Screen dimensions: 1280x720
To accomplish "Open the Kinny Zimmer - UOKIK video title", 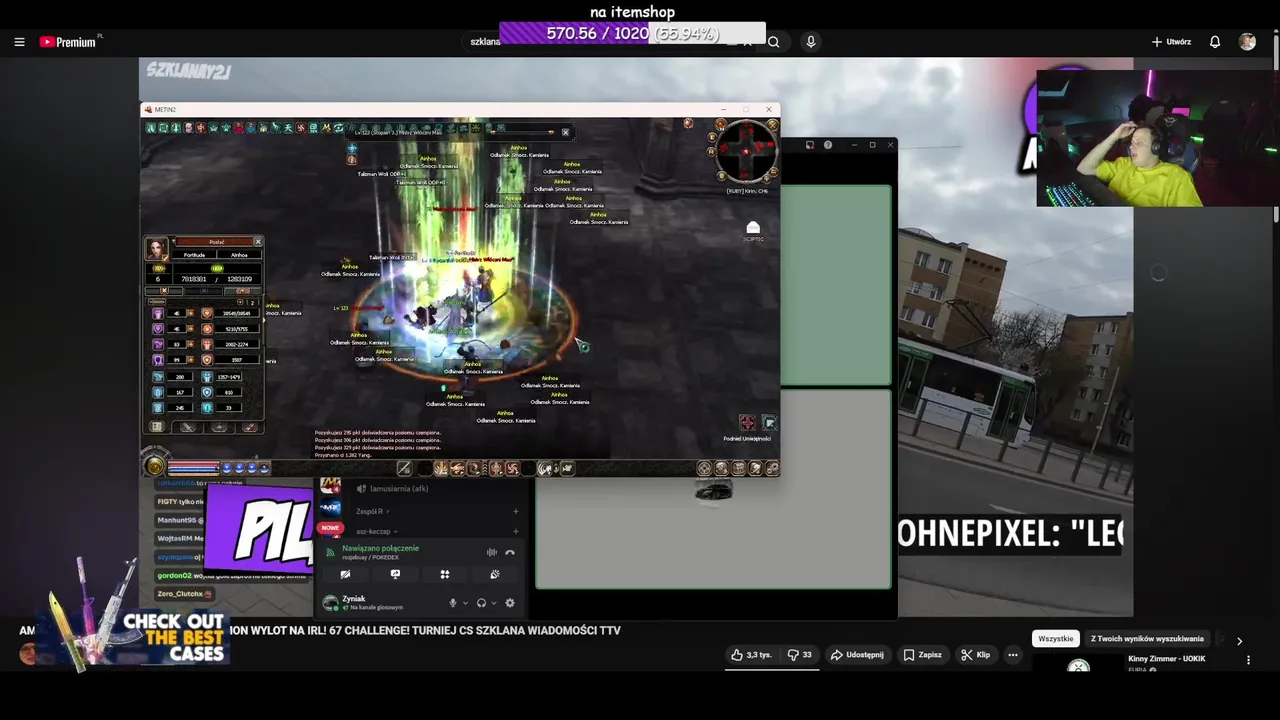I will tap(1166, 659).
